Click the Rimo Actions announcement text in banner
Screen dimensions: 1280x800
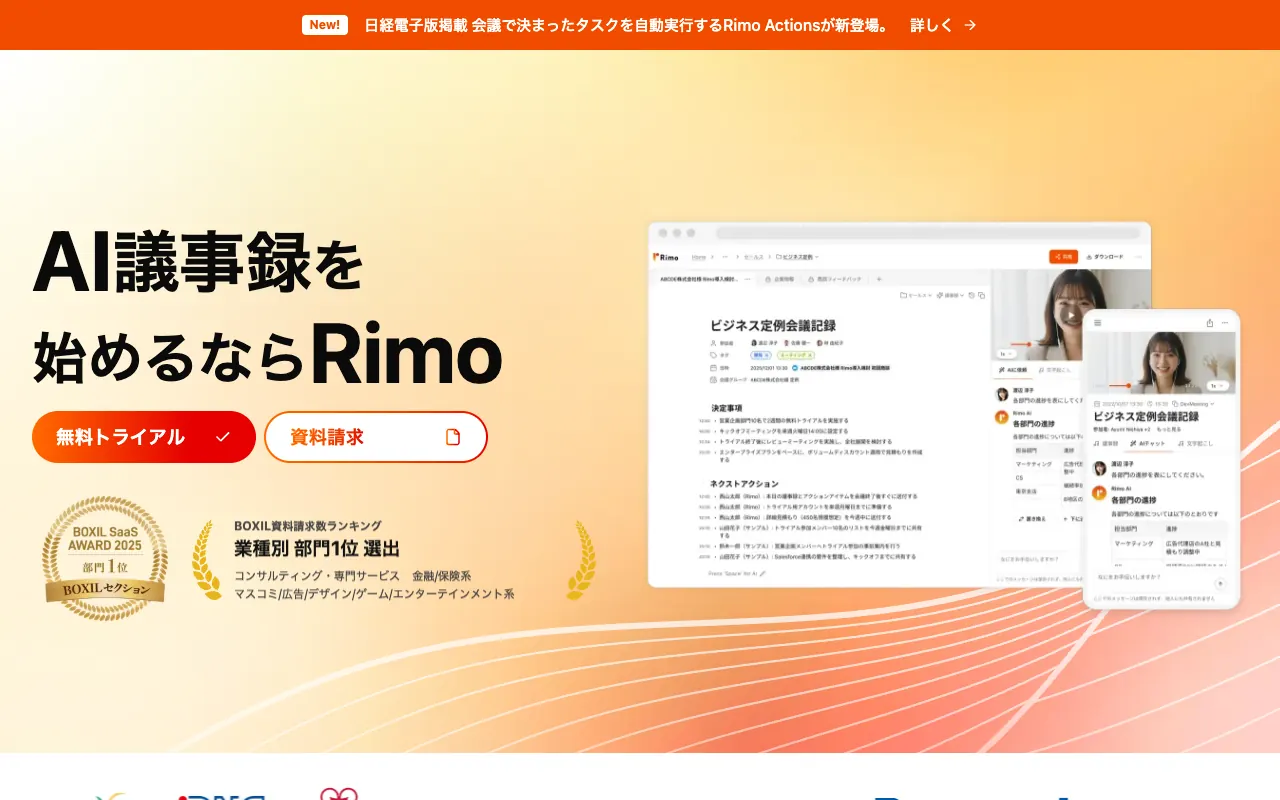tap(627, 25)
